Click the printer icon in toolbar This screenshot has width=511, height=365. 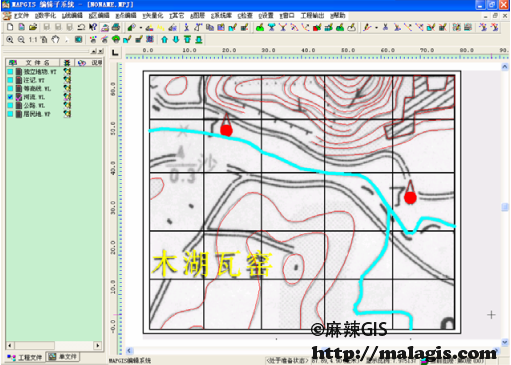(x=116, y=27)
